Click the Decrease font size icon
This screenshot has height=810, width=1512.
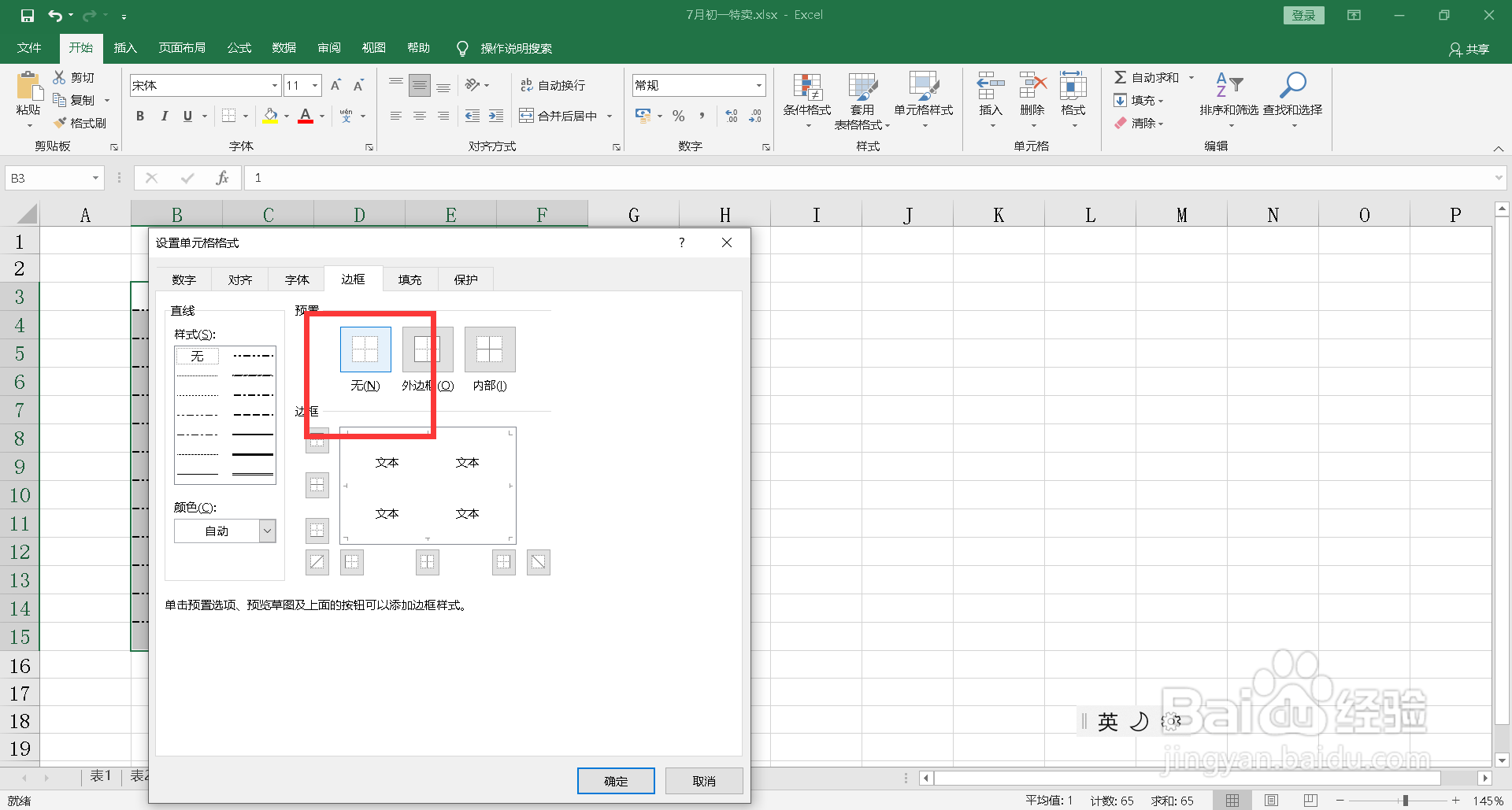[x=358, y=85]
